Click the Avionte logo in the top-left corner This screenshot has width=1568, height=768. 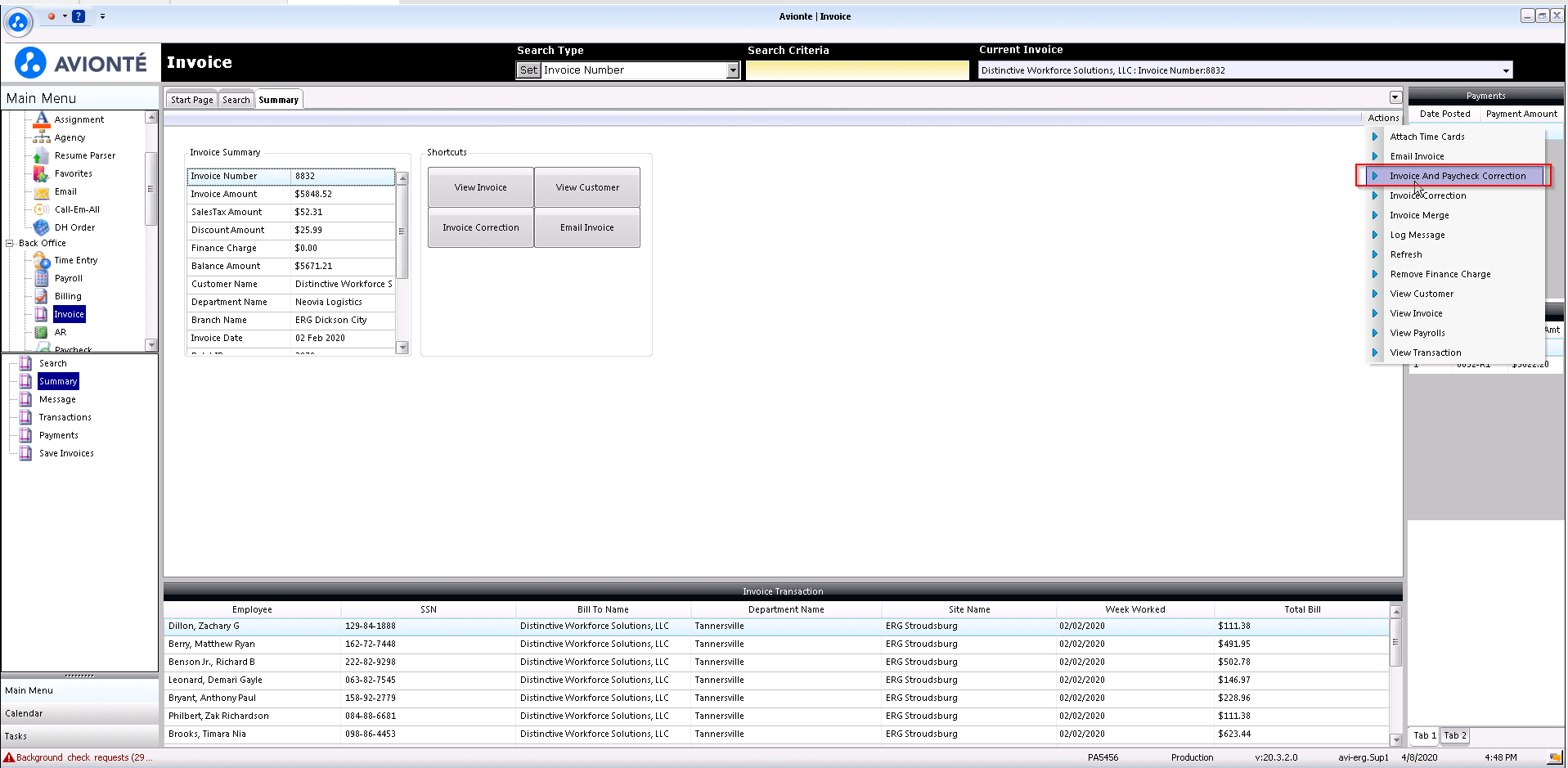[x=18, y=22]
